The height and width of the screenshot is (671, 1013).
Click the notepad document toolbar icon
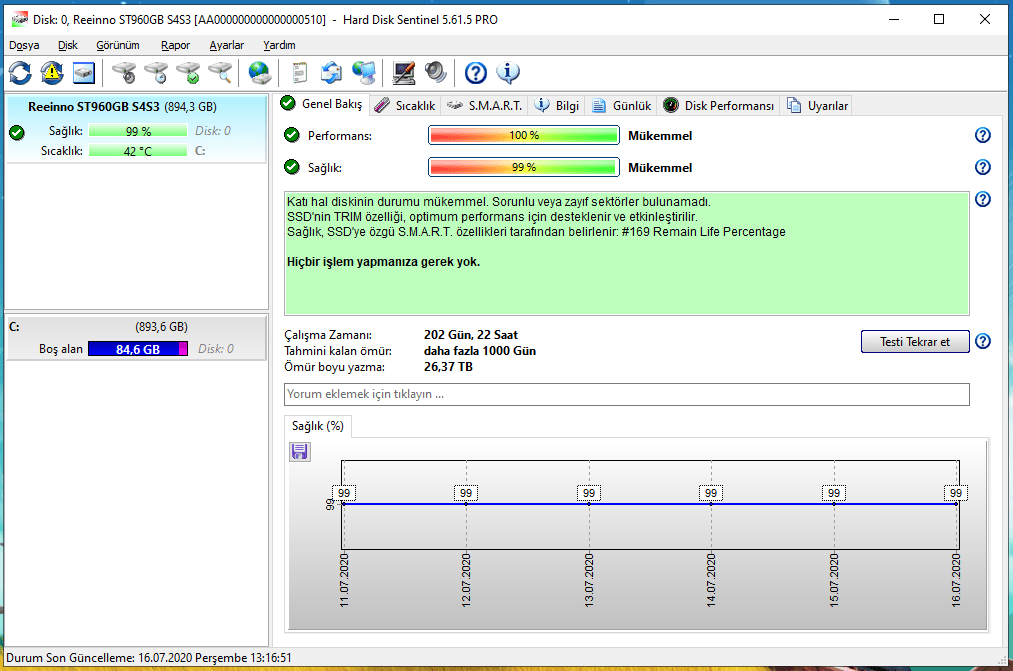299,73
